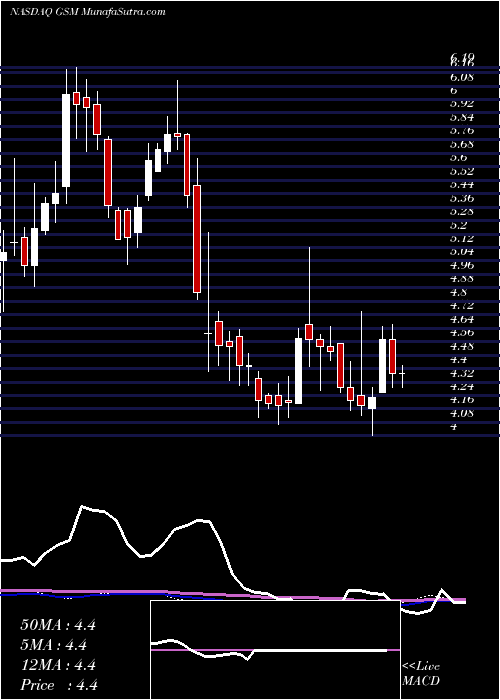This screenshot has width=500, height=700.
Task: Select the 4.24 price axis label
Action: [462, 386]
